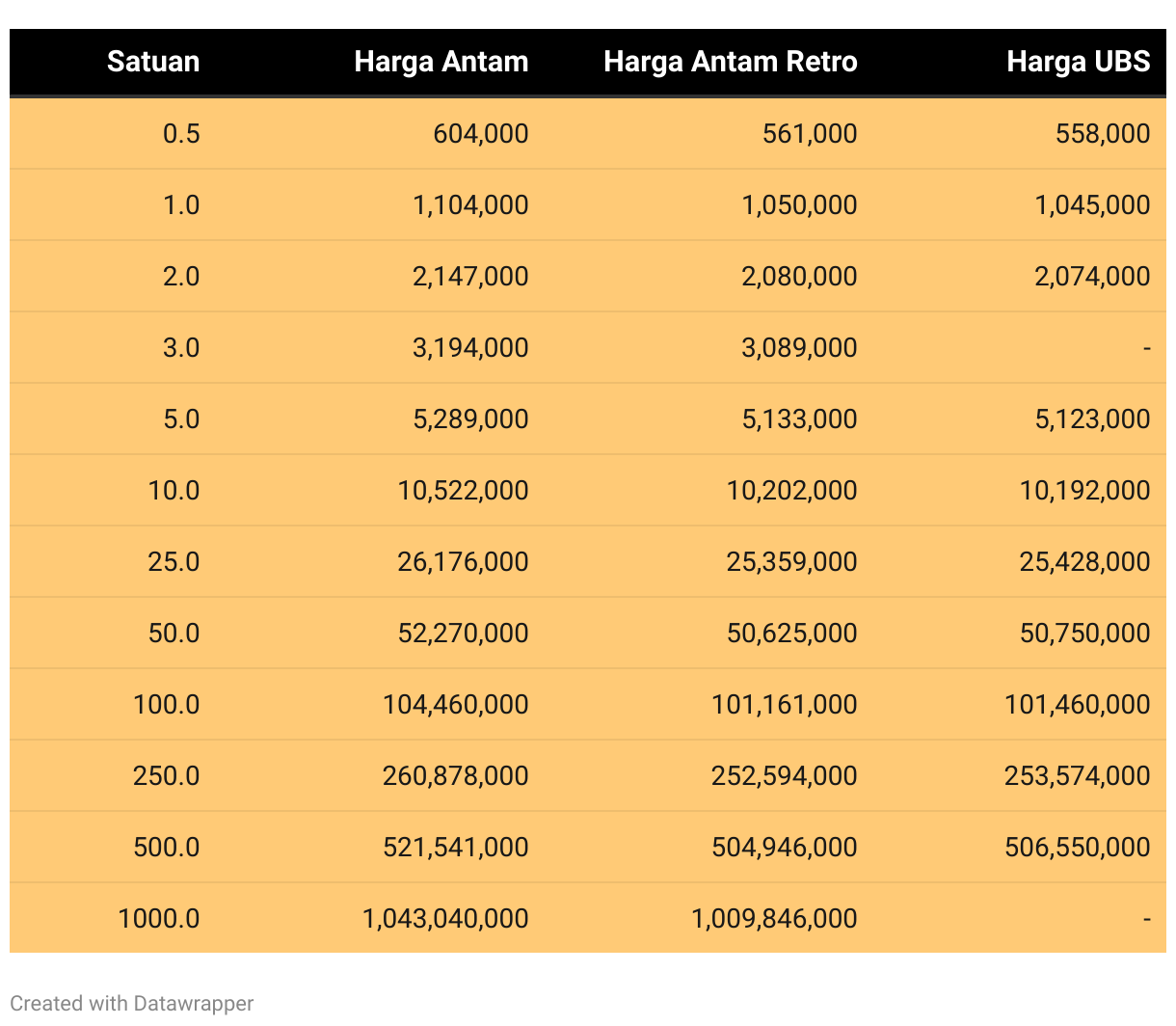Select the Antam price 104,460,000
The height and width of the screenshot is (1026, 1176).
(455, 704)
